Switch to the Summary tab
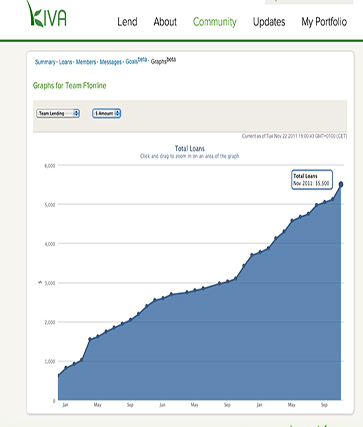 (45, 62)
